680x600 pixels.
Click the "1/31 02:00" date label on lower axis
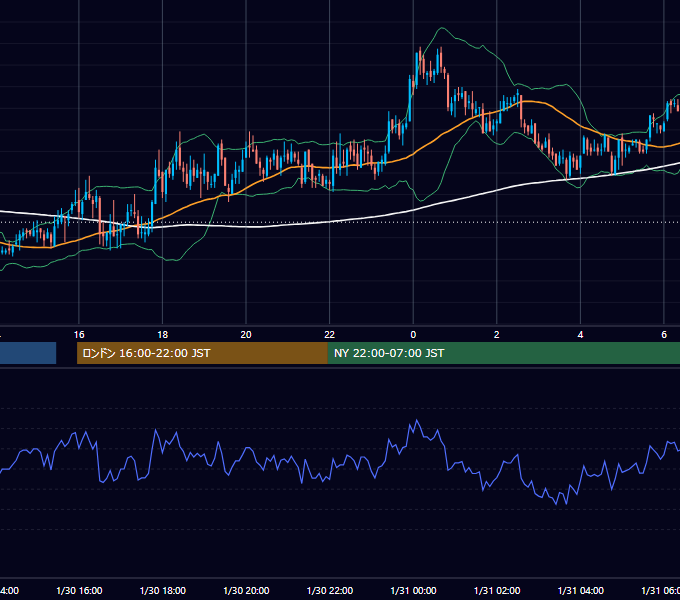pos(497,590)
